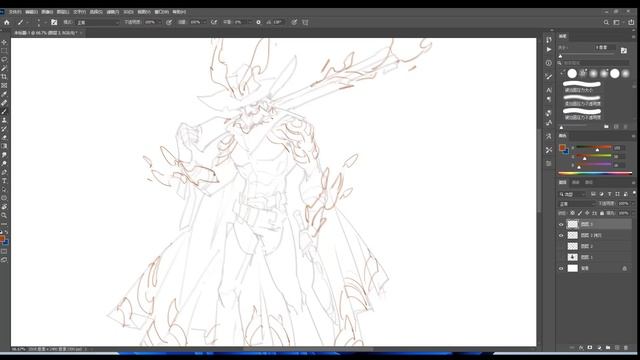
Task: Toggle the lock all button in Layers panel
Action: tap(602, 213)
